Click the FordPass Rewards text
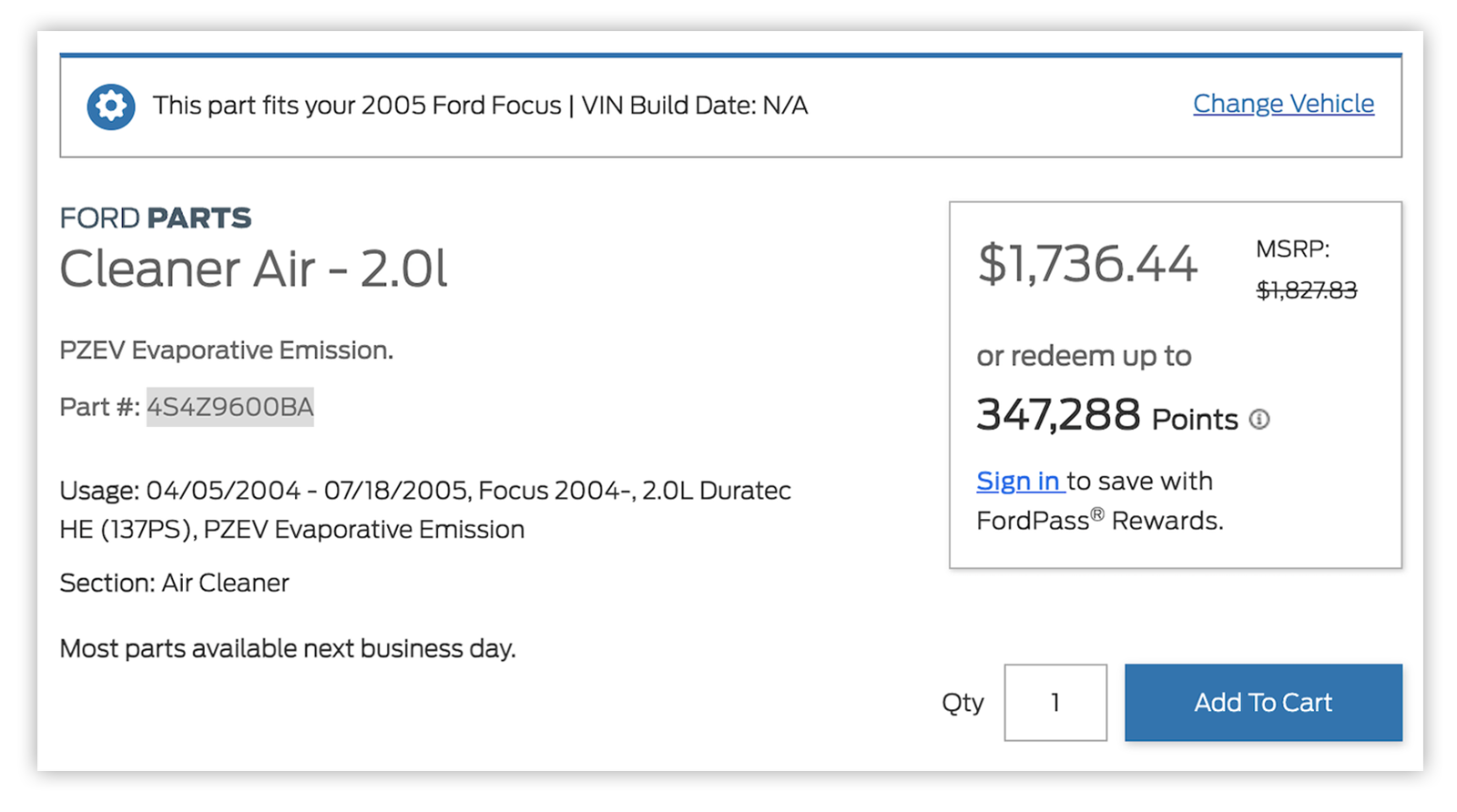Viewport: 1457px width, 812px height. [x=1099, y=521]
